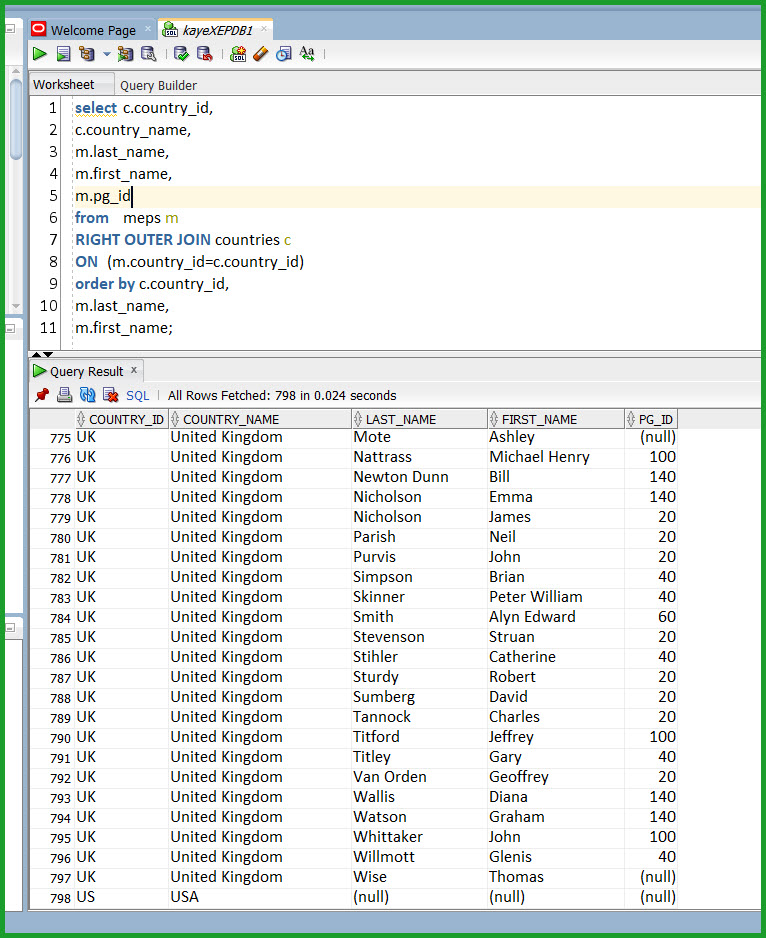Click the Explain Plan icon
766x938 pixels.
click(87, 54)
